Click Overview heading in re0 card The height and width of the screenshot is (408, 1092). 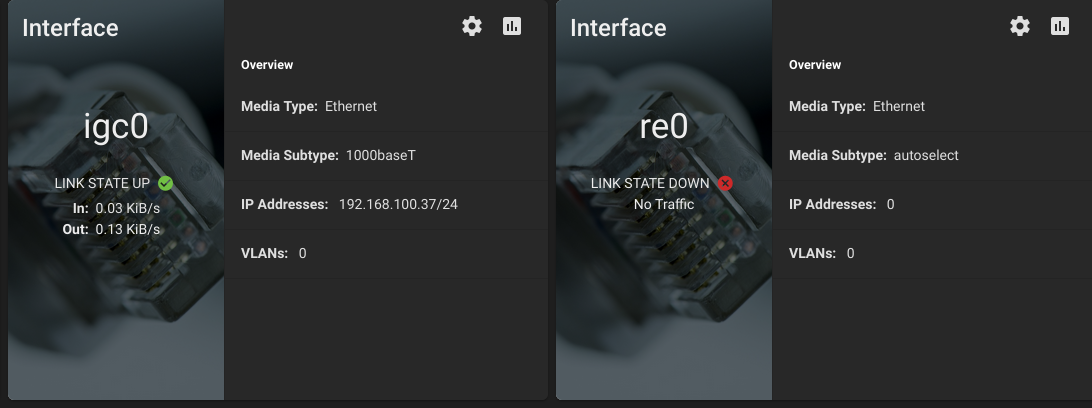tap(815, 65)
